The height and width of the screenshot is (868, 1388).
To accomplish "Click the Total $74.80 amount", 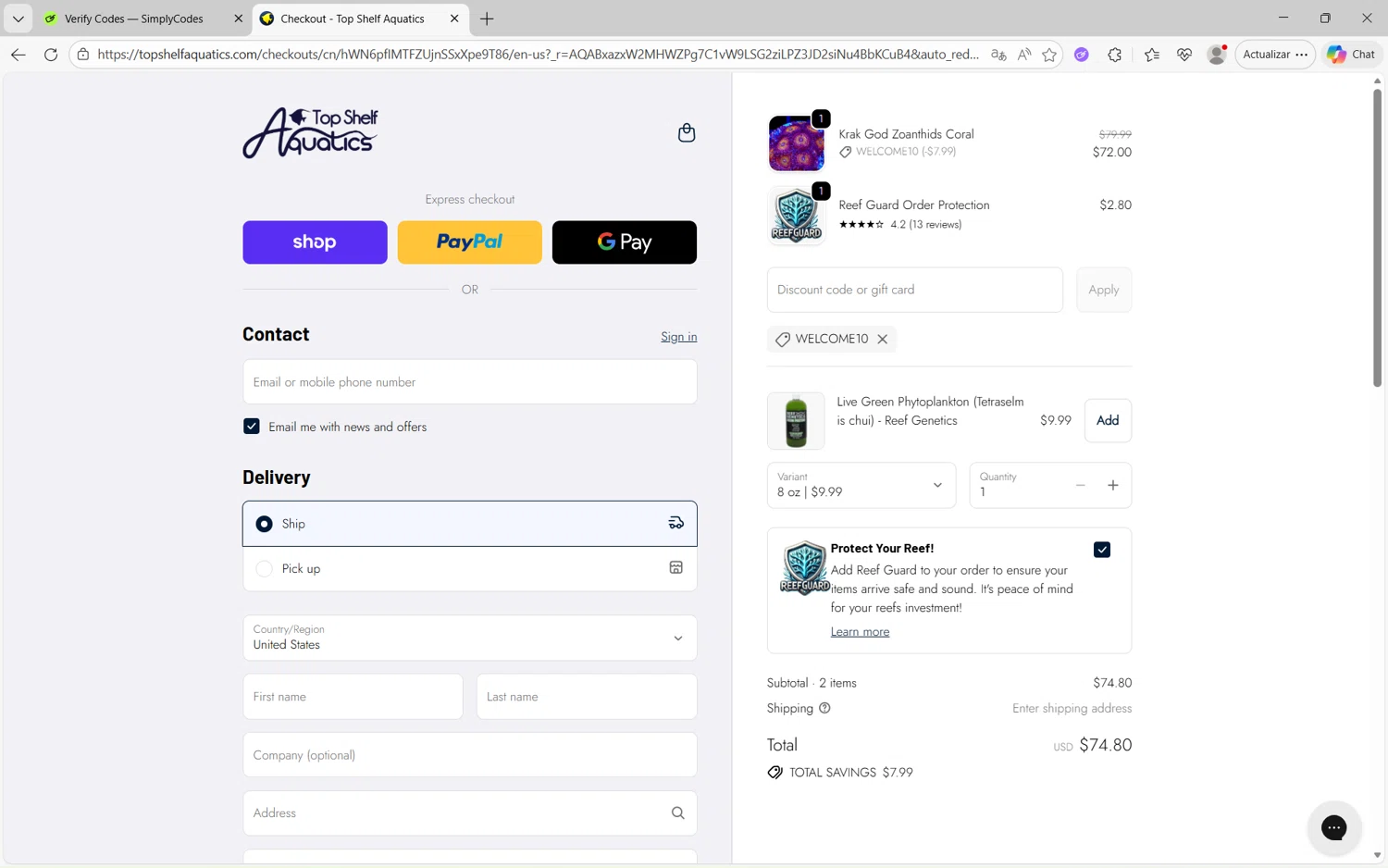I will pos(1105,745).
